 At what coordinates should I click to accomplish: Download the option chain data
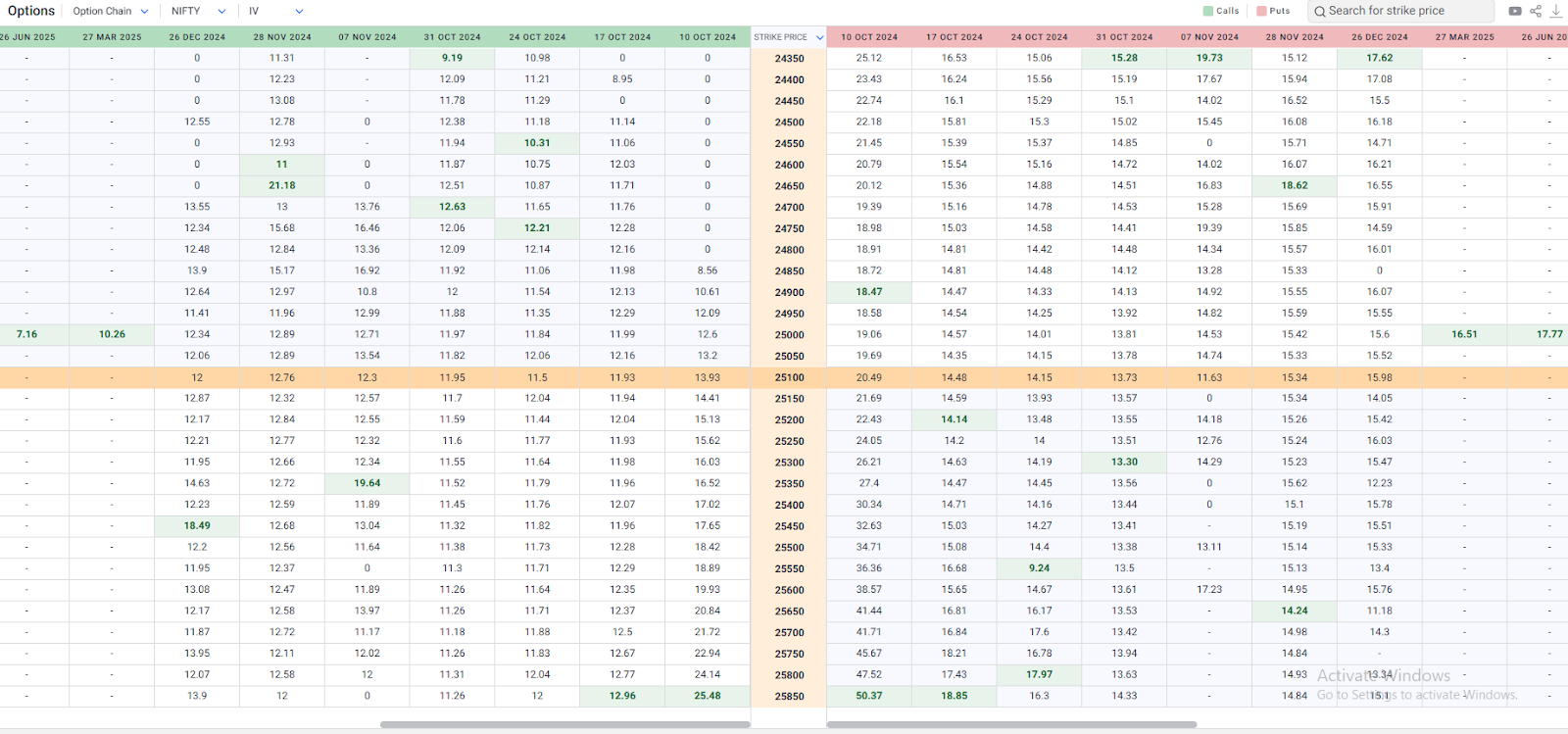1555,11
